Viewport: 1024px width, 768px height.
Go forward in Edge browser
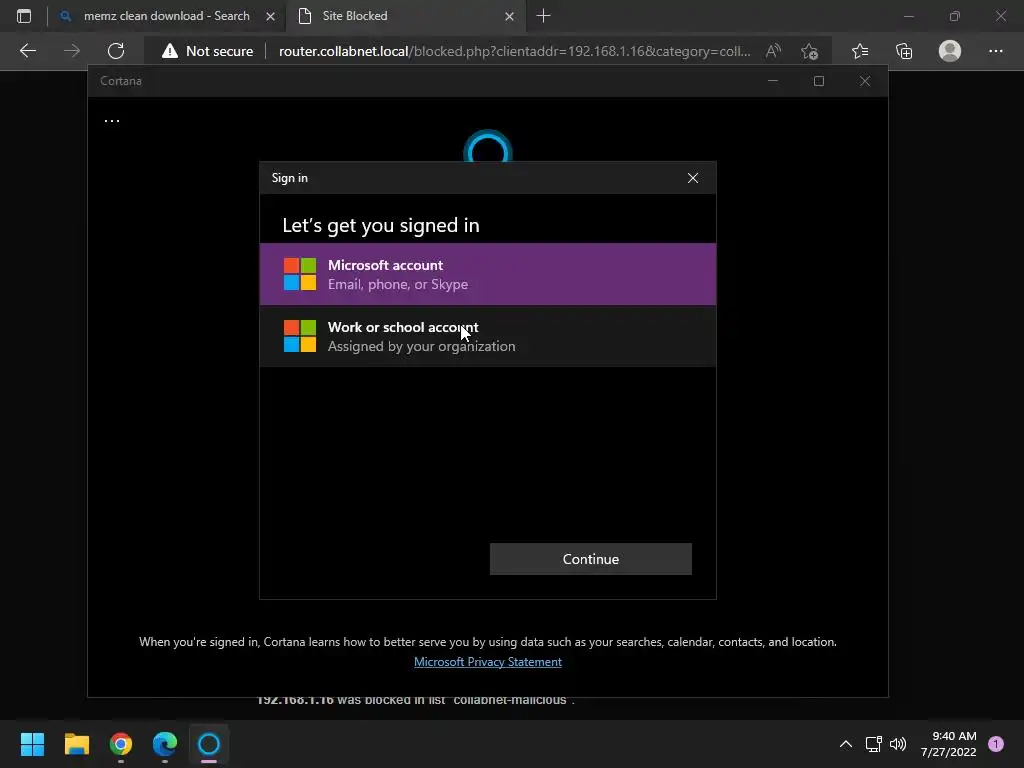[72, 51]
